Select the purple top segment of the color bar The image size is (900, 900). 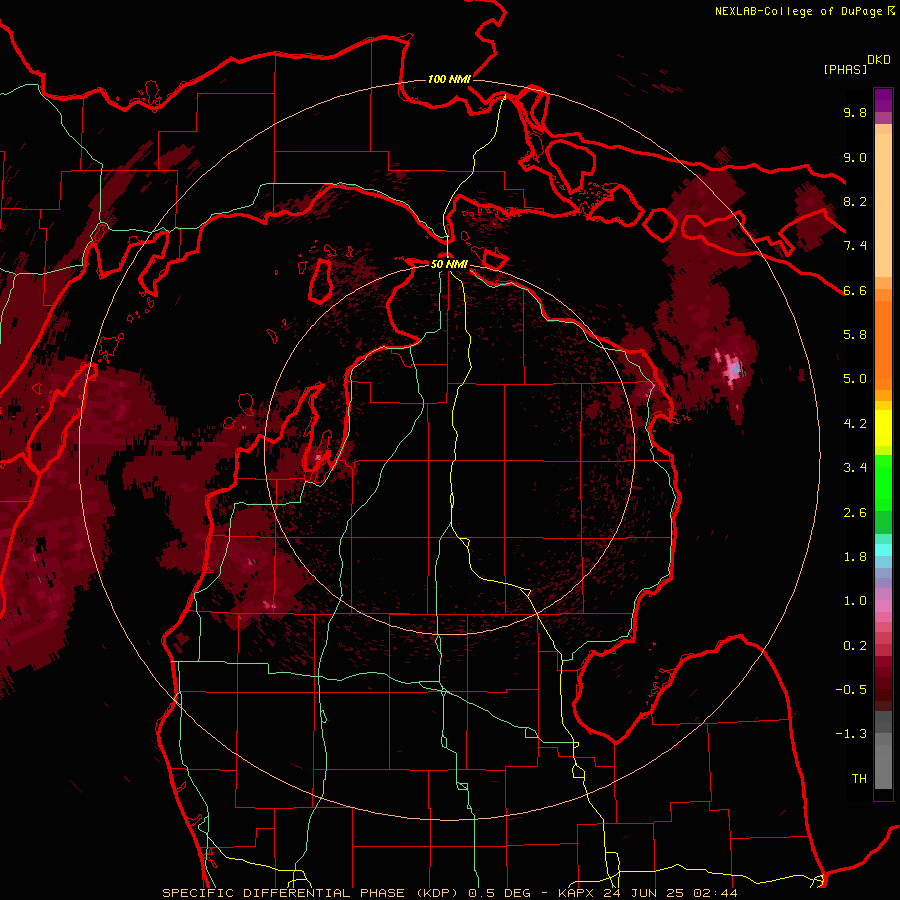tap(883, 100)
